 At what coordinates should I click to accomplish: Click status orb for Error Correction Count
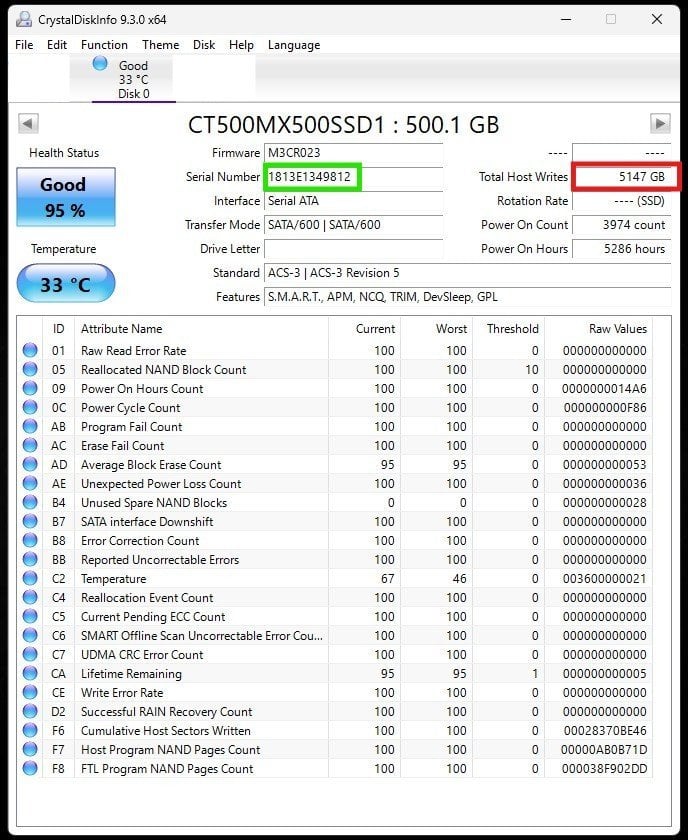click(30, 541)
